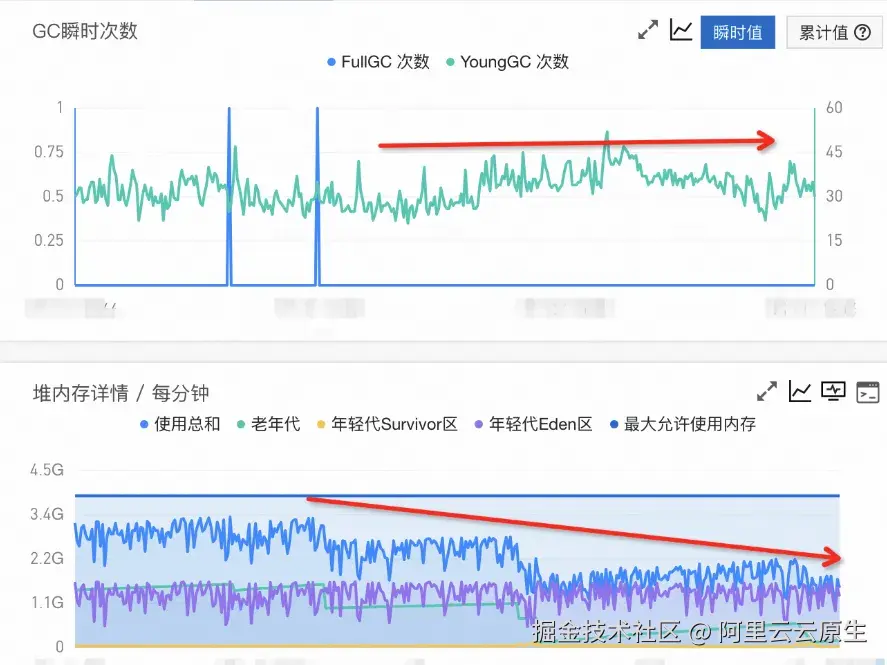The height and width of the screenshot is (665, 887).
Task: Click the 60 label on right axis
Action: point(834,107)
